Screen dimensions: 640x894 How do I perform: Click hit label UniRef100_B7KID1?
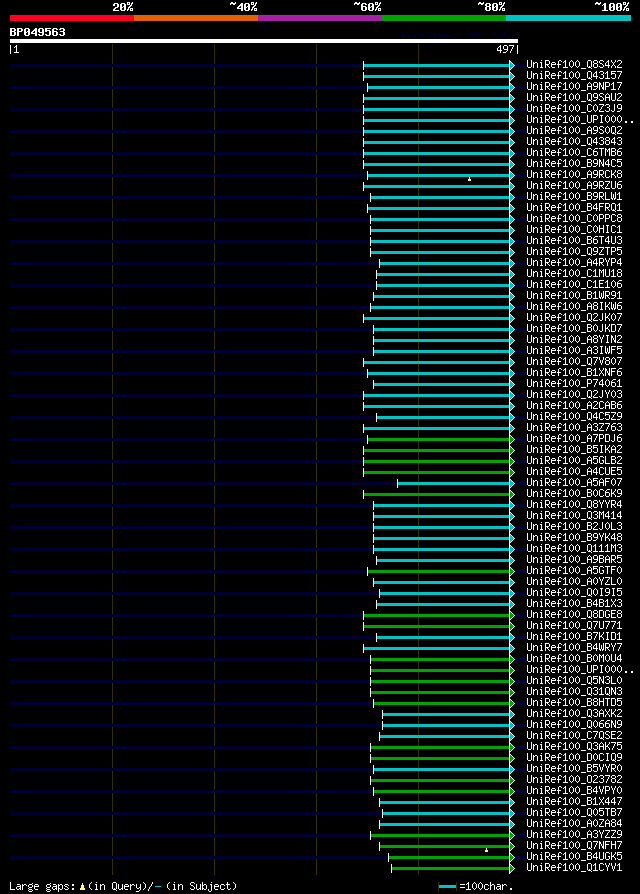574,636
